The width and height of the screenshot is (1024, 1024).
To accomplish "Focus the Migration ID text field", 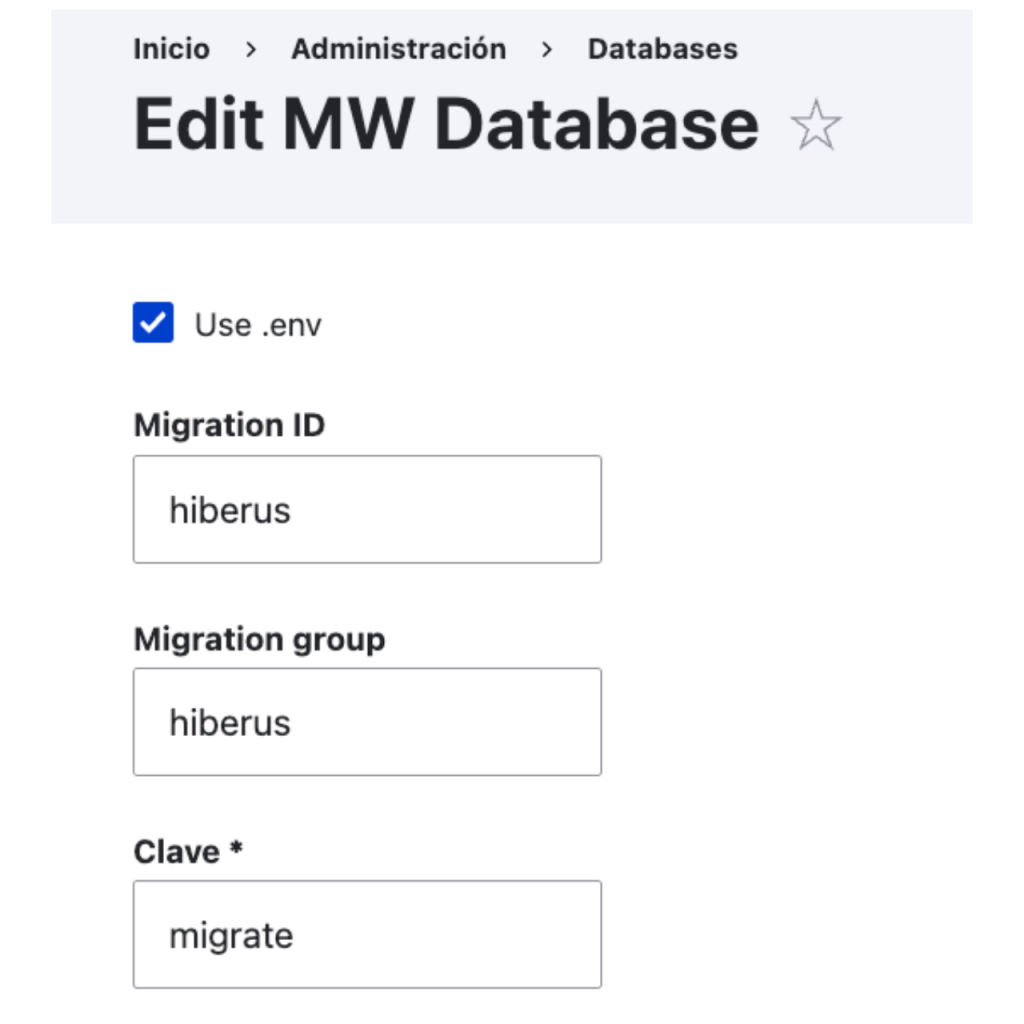I will 367,510.
